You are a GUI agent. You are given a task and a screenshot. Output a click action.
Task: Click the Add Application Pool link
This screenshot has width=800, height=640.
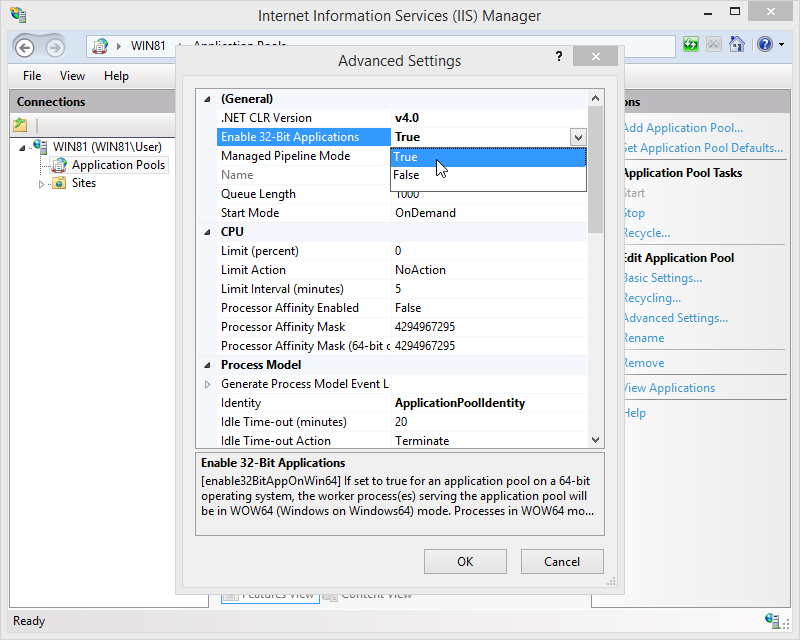tap(683, 128)
